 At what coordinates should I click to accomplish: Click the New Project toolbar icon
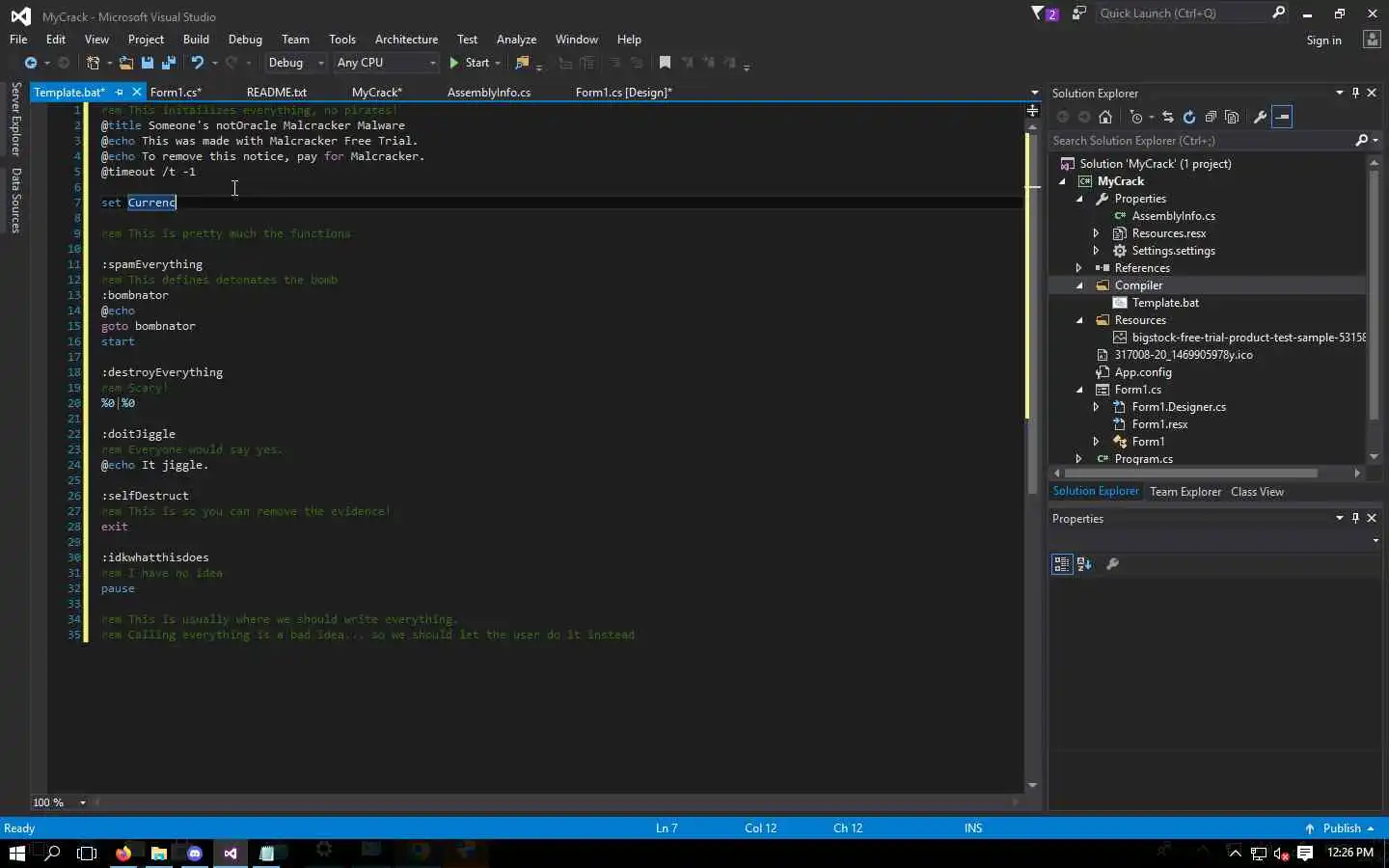(x=94, y=63)
